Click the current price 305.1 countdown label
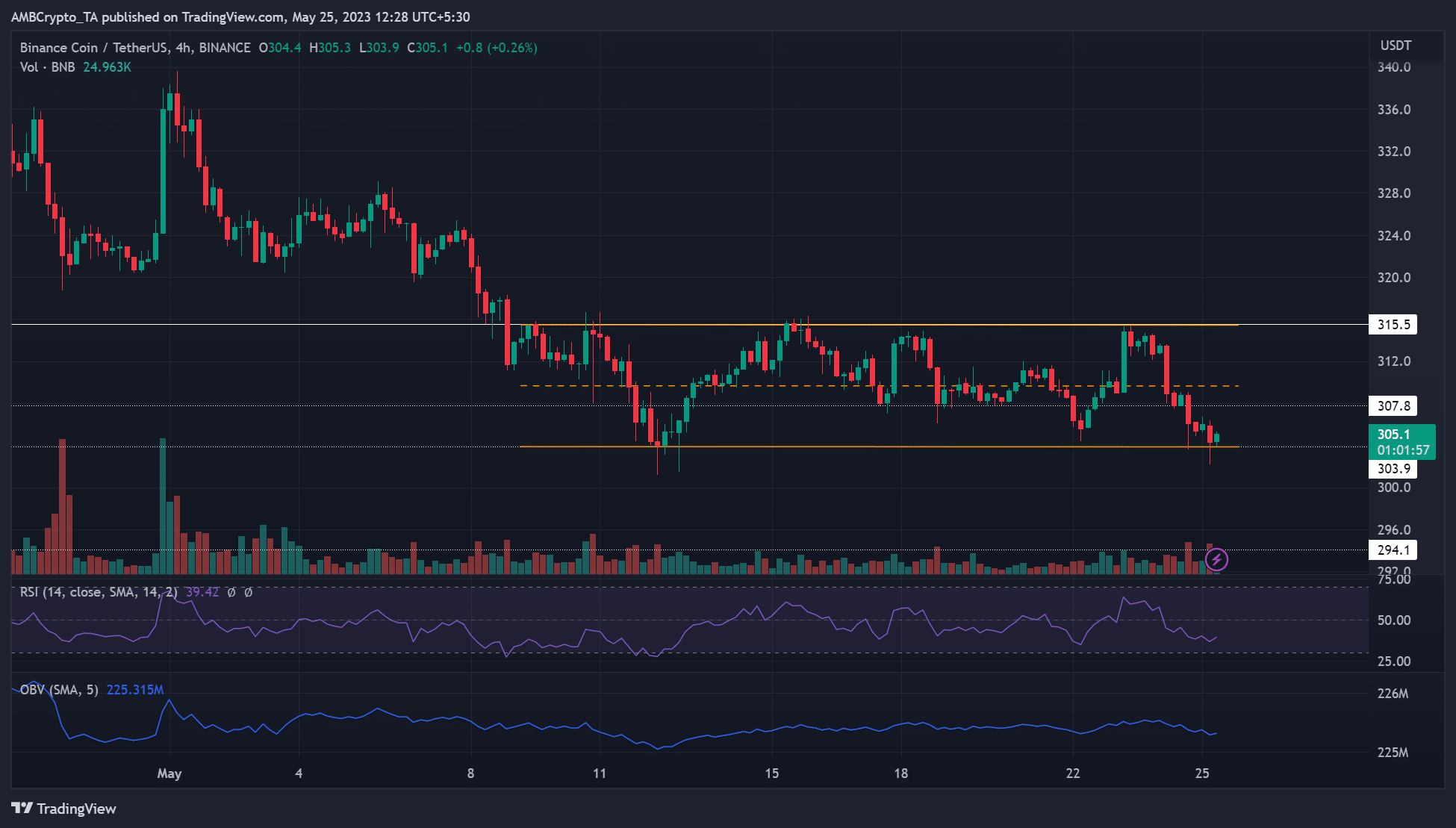1456x828 pixels. point(1401,442)
